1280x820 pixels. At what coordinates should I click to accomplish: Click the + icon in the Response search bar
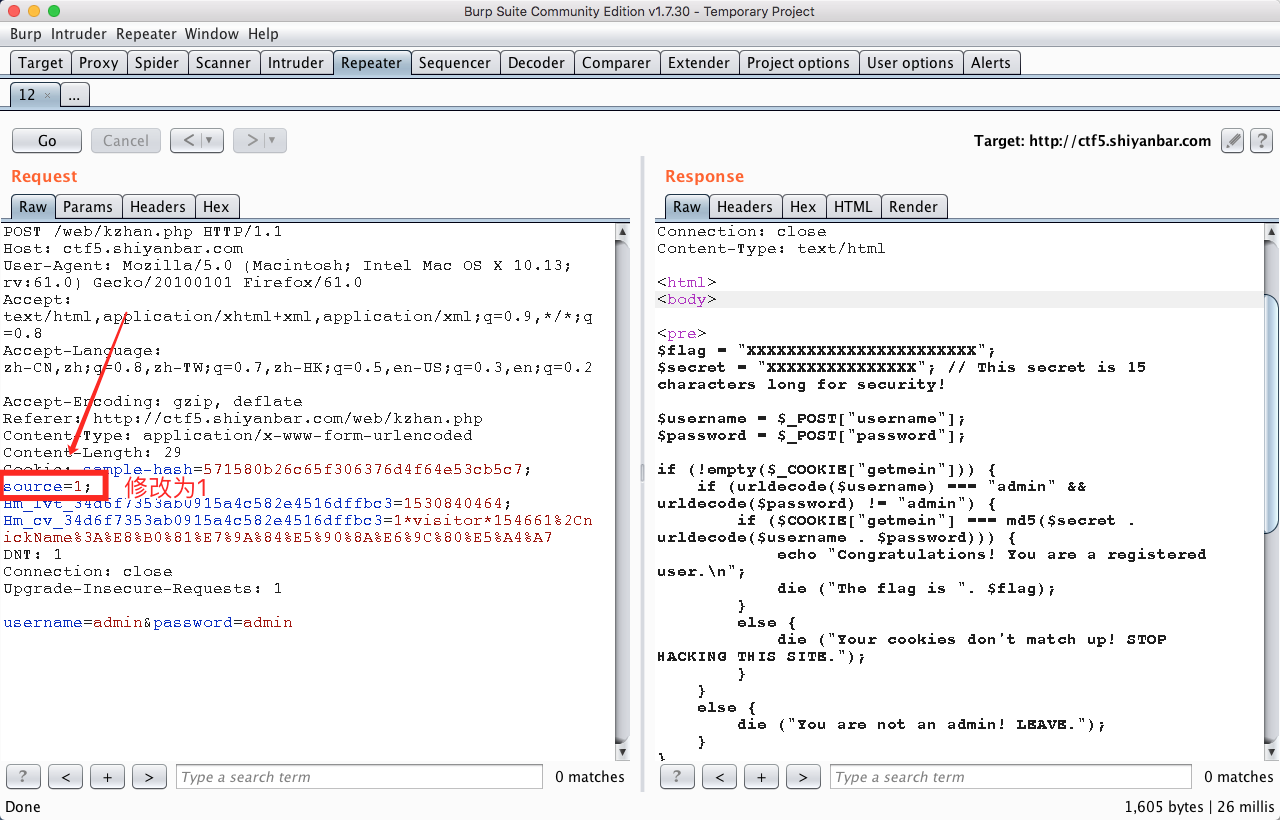(761, 776)
